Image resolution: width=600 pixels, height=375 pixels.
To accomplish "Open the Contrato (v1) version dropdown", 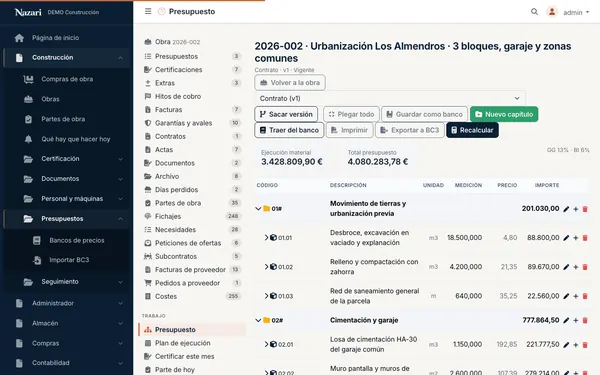I will [390, 98].
